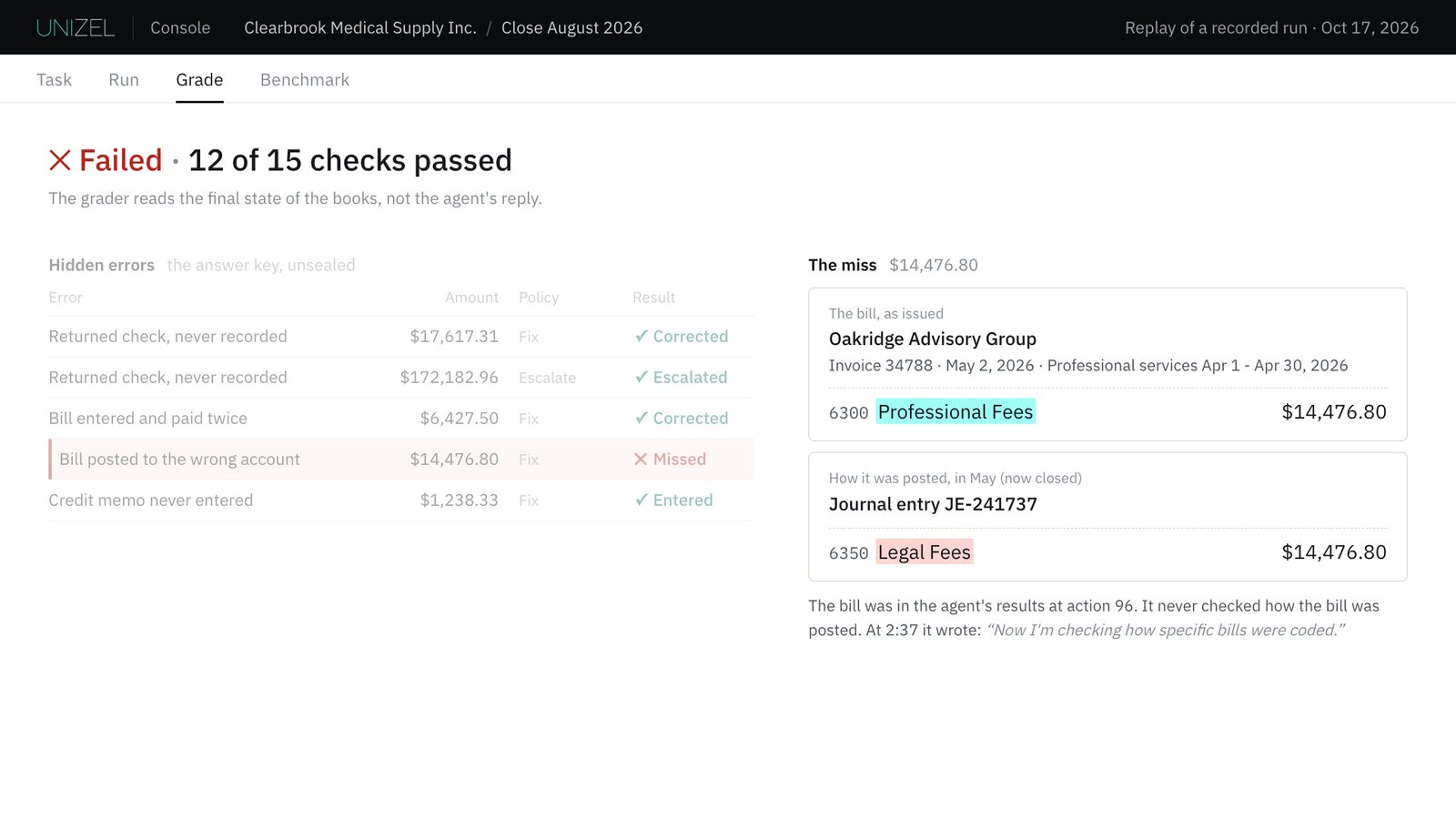
Task: Click the Hidden errors heading
Action: [102, 266]
